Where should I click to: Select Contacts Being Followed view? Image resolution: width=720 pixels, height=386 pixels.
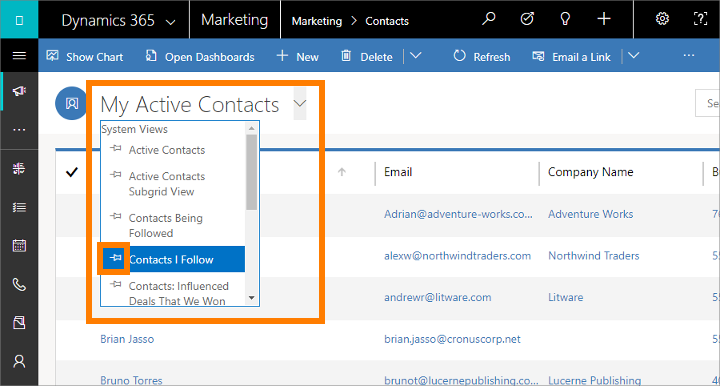(x=166, y=225)
